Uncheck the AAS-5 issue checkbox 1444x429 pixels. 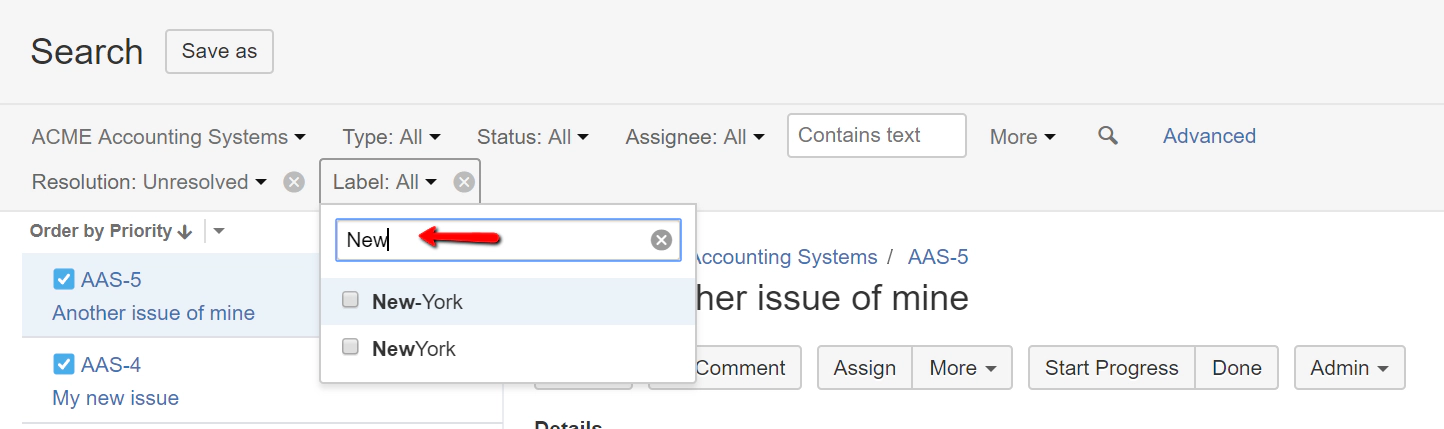(x=64, y=280)
